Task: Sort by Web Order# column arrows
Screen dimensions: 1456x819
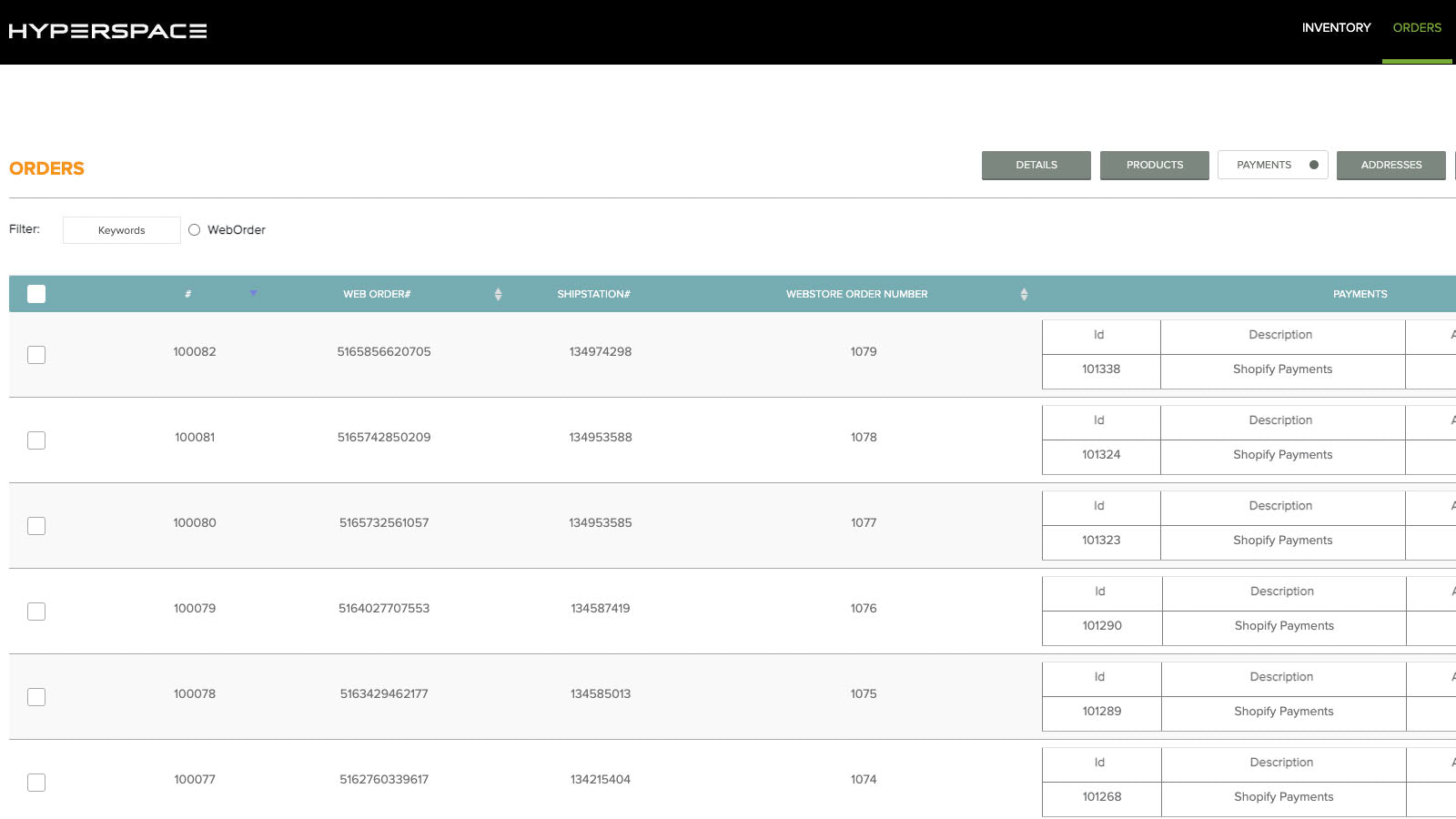Action: tap(498, 294)
